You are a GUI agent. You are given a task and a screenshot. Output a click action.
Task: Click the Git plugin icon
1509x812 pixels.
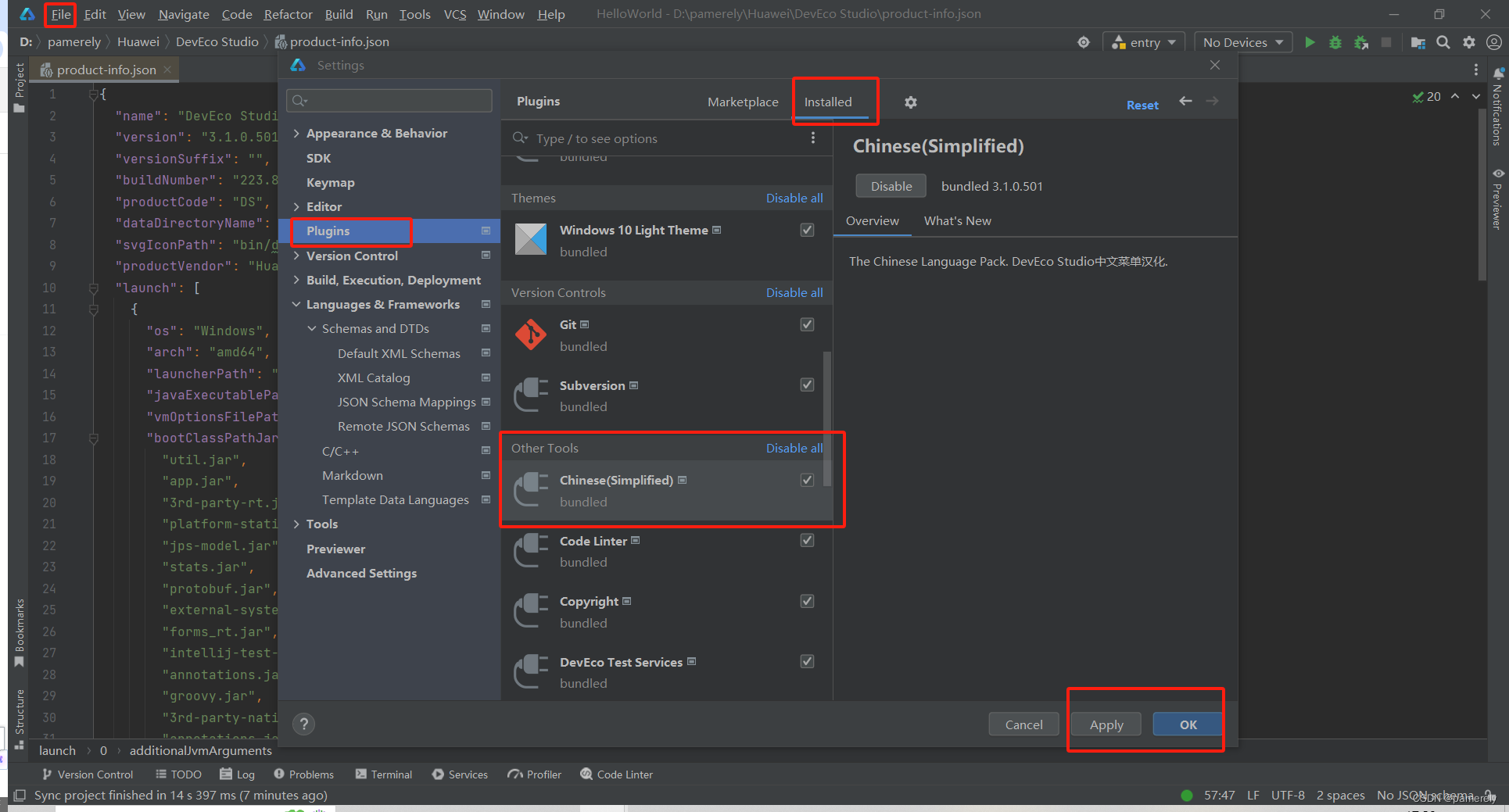click(x=531, y=335)
